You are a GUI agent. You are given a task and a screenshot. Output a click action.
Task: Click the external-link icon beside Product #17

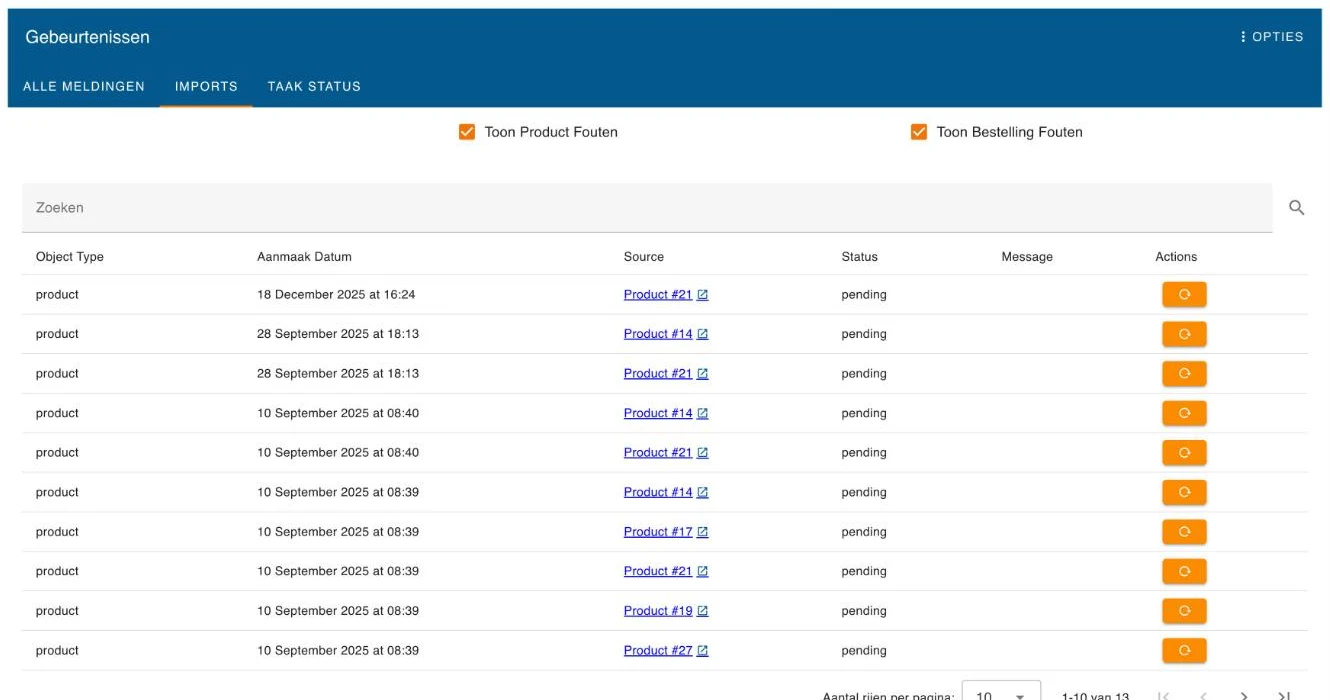(703, 532)
